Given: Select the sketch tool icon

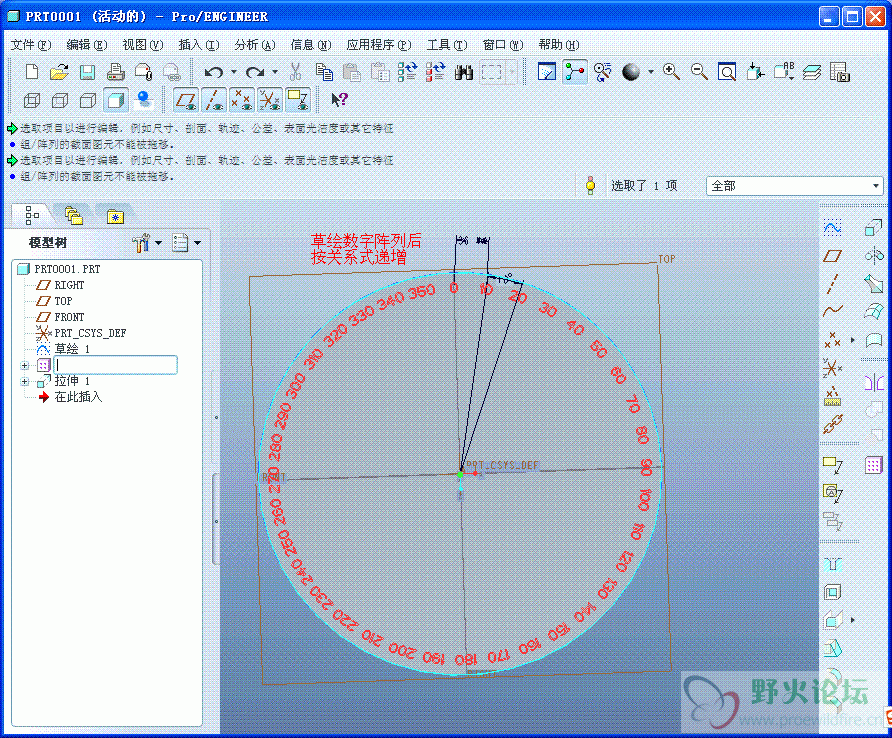Looking at the screenshot, I should (x=832, y=228).
